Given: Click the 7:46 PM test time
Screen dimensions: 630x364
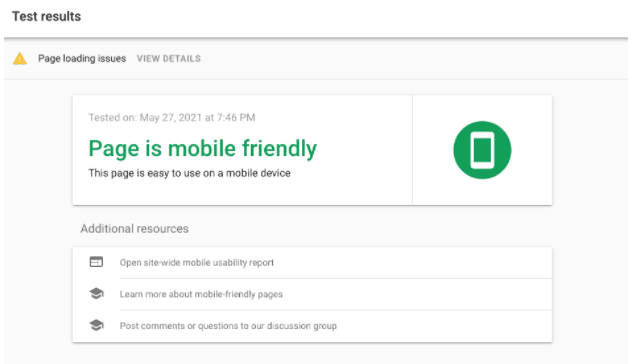Looking at the screenshot, I should click(x=236, y=117).
